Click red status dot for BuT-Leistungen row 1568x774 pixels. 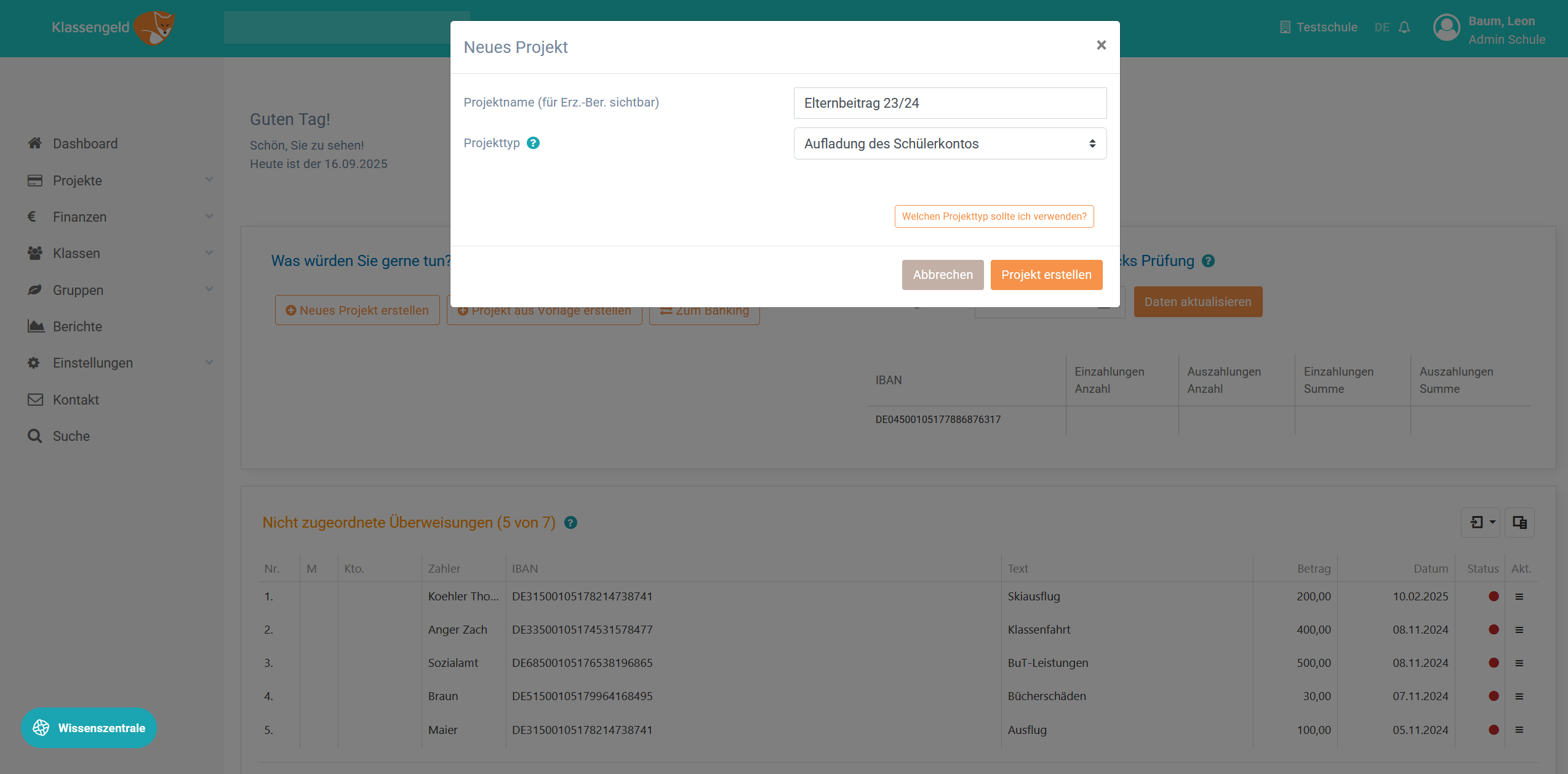1493,663
